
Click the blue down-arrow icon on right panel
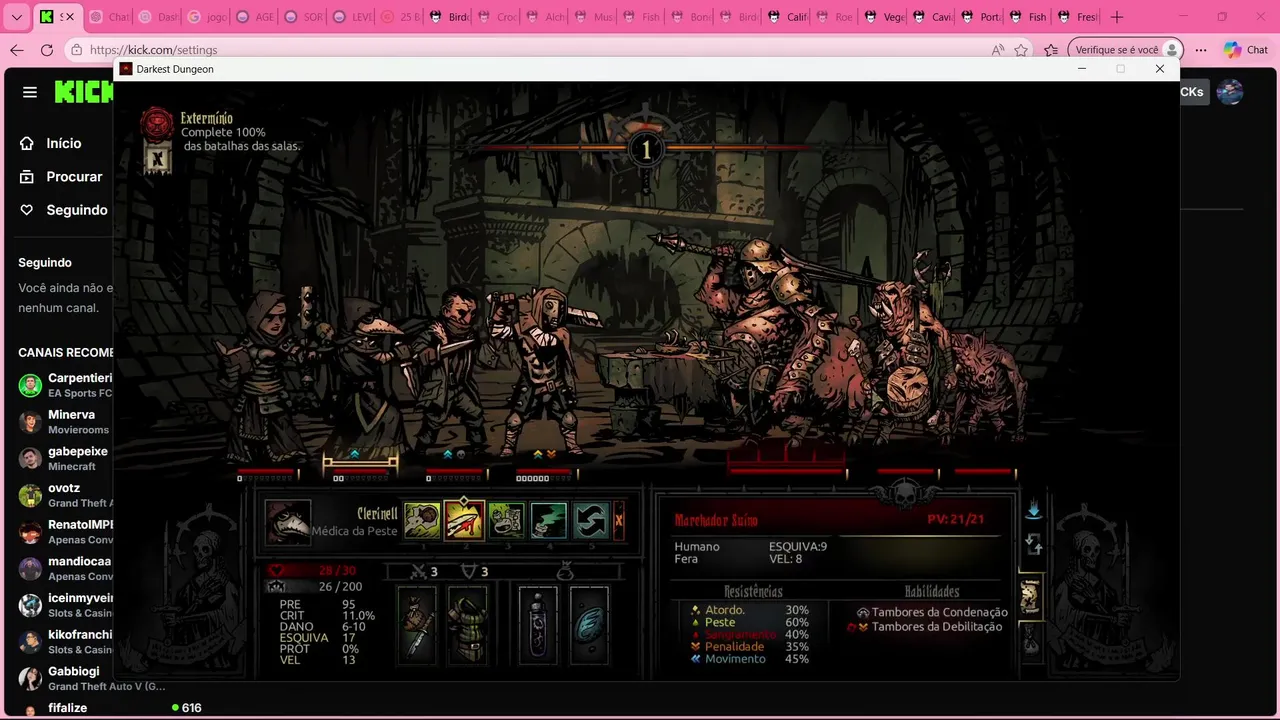1033,510
